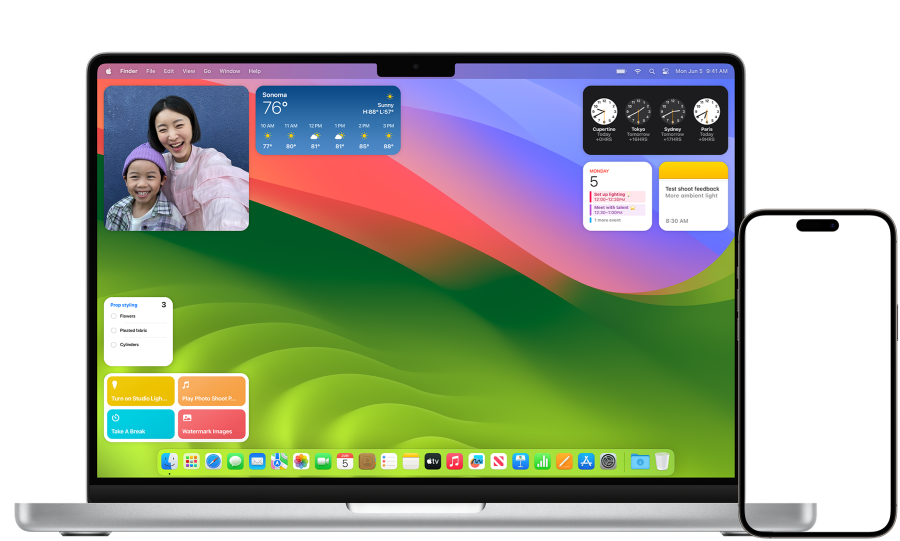This screenshot has height=541, width=900.
Task: Open the File menu
Action: tap(151, 71)
